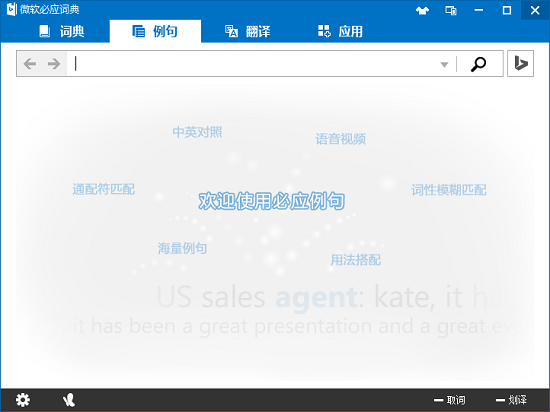Click the 用法搭配 feature label
The width and height of the screenshot is (550, 412).
tap(356, 260)
